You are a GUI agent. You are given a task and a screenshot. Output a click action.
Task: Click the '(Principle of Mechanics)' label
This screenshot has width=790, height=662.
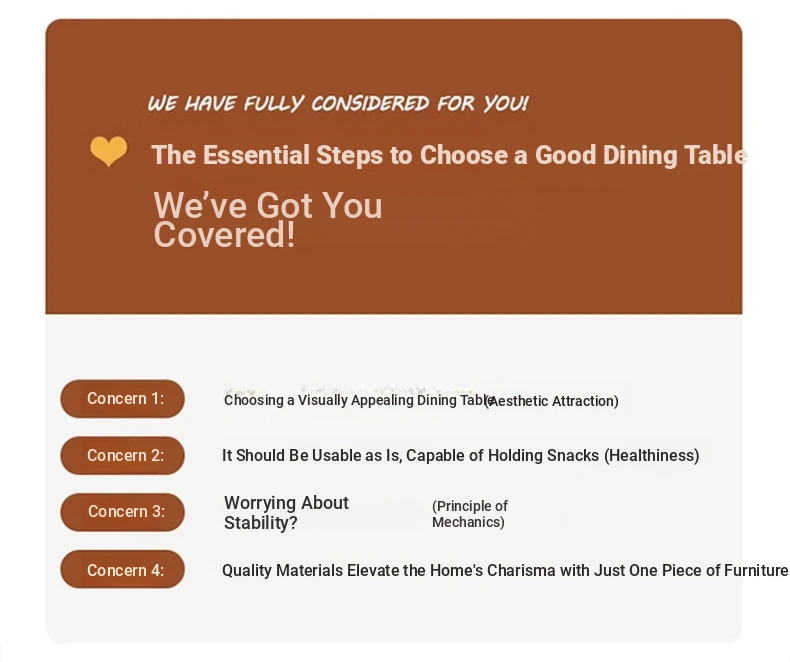(x=470, y=514)
